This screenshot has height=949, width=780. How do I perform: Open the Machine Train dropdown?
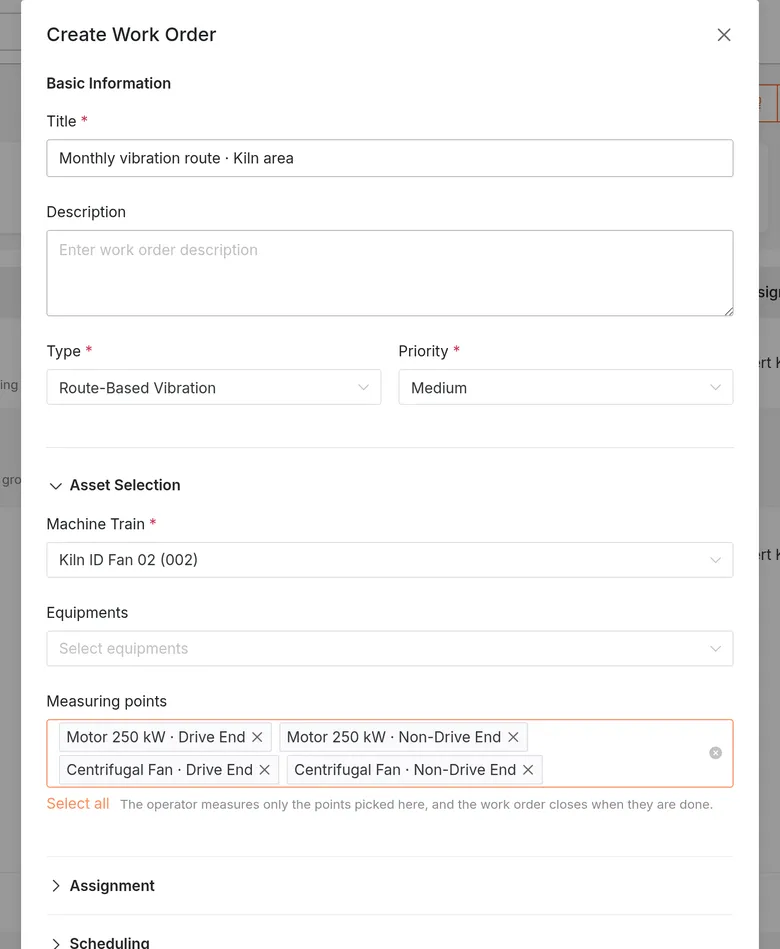pos(390,560)
